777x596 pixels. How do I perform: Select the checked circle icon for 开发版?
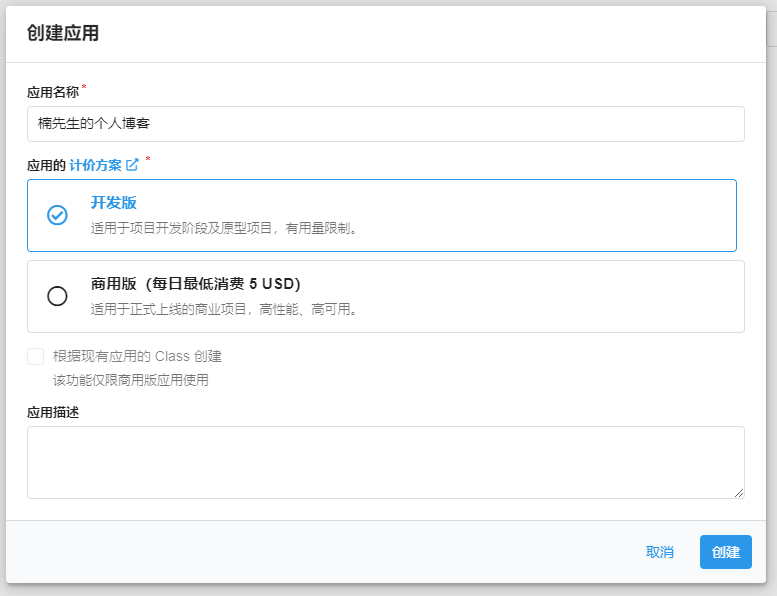(x=57, y=215)
